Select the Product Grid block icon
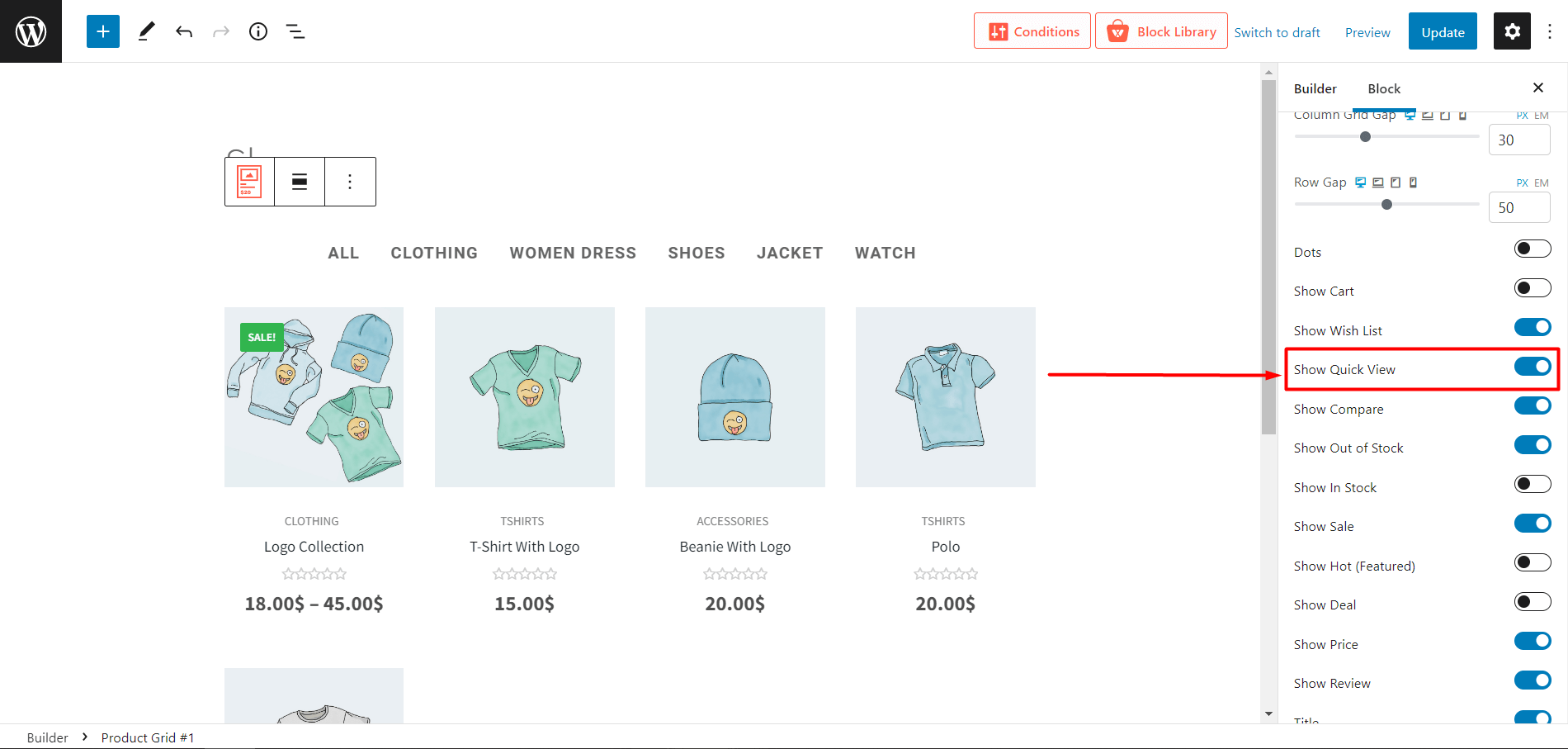 click(x=248, y=181)
